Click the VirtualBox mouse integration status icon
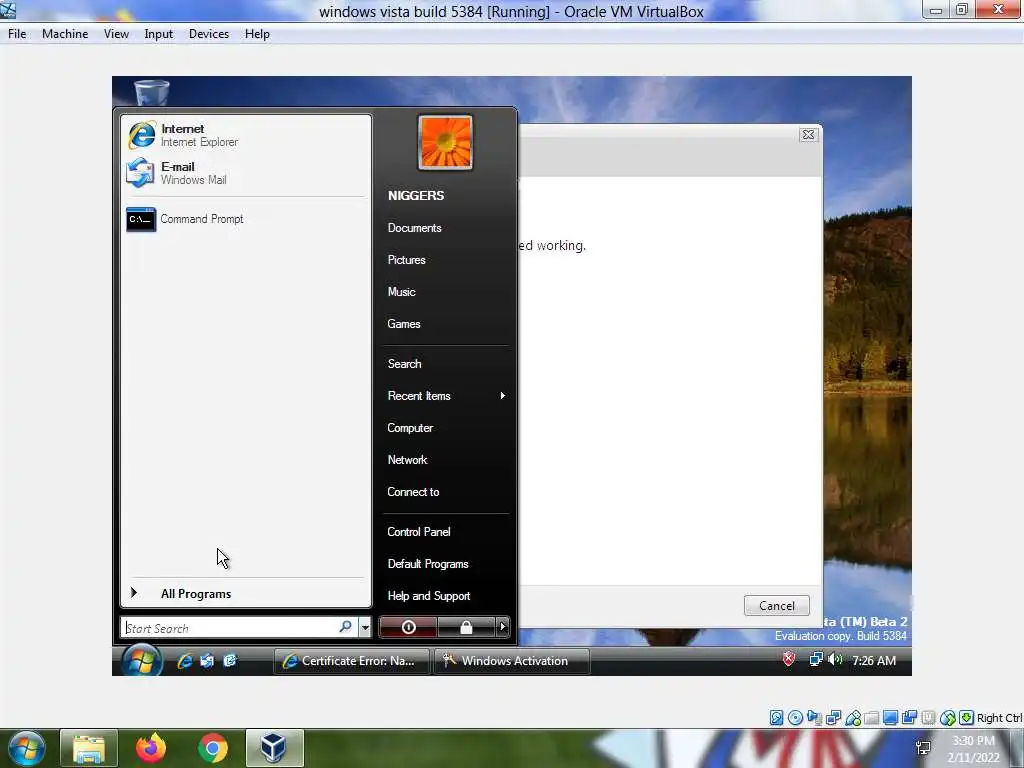The image size is (1024, 768). [948, 718]
